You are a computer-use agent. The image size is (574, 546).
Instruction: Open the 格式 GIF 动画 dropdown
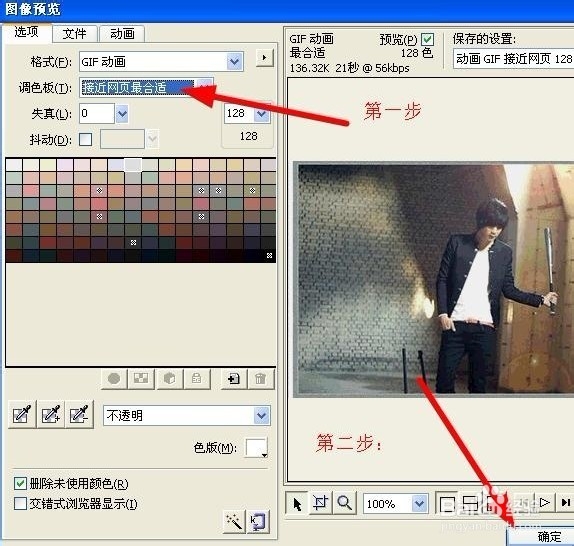[234, 61]
